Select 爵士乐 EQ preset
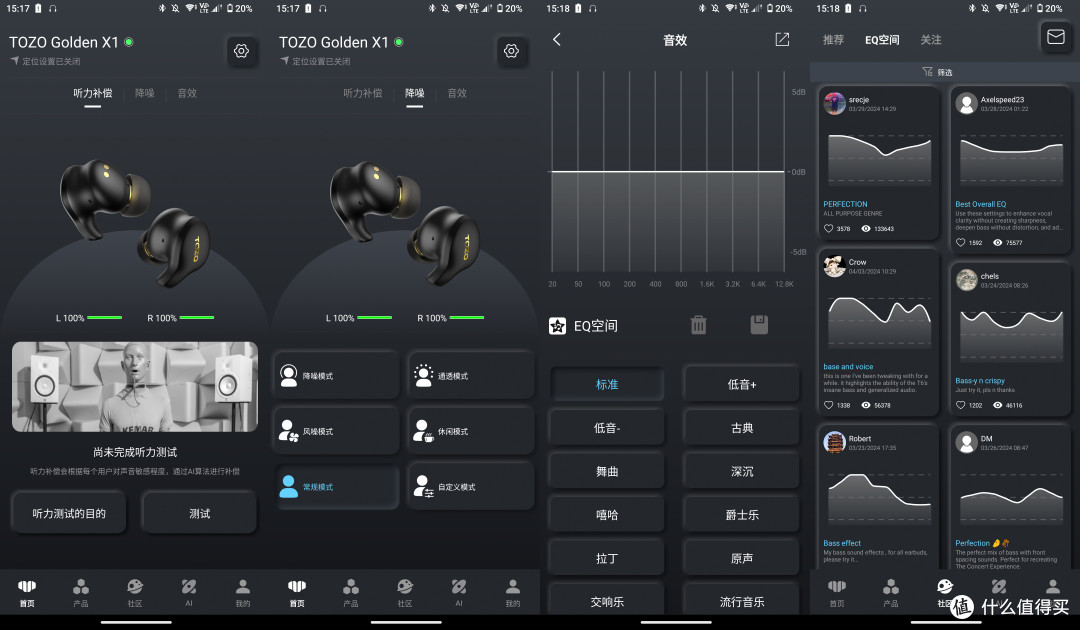This screenshot has height=630, width=1080. pyautogui.click(x=742, y=514)
